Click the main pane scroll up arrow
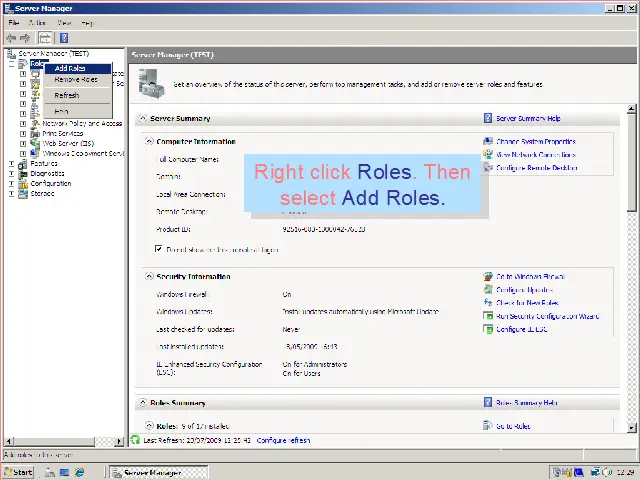The image size is (640, 480). point(631,109)
